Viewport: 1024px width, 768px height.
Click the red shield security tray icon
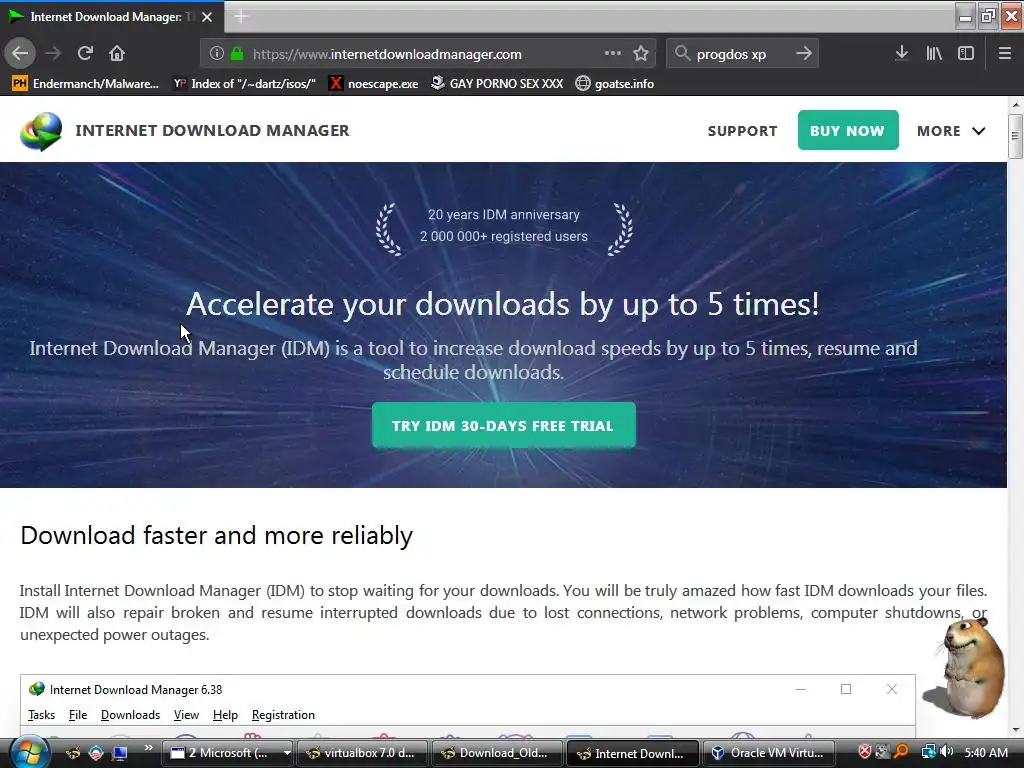tap(865, 752)
